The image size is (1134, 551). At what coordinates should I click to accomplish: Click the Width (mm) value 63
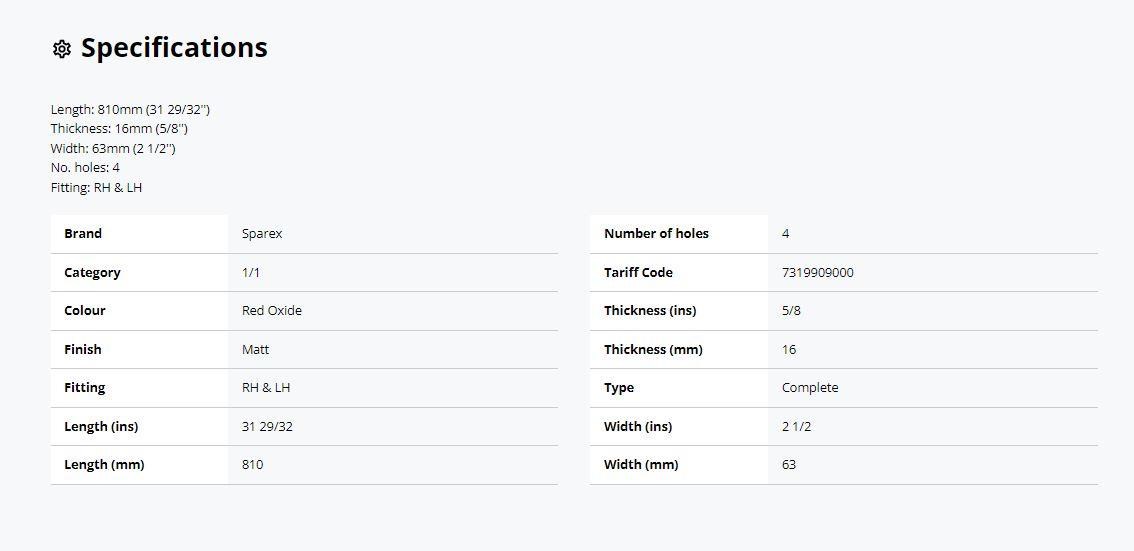tap(788, 465)
